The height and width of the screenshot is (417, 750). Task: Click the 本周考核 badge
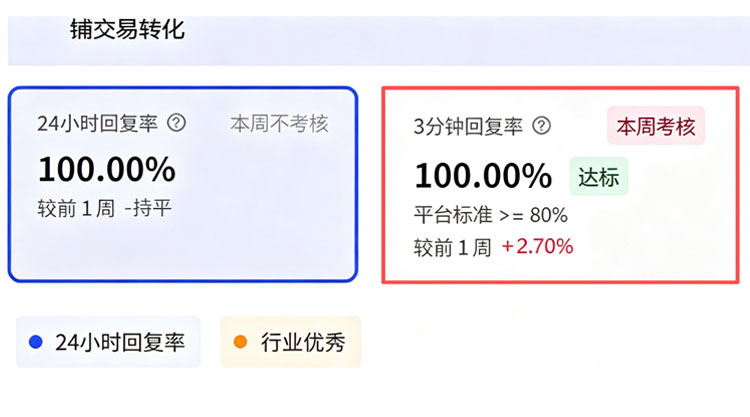pyautogui.click(x=656, y=126)
